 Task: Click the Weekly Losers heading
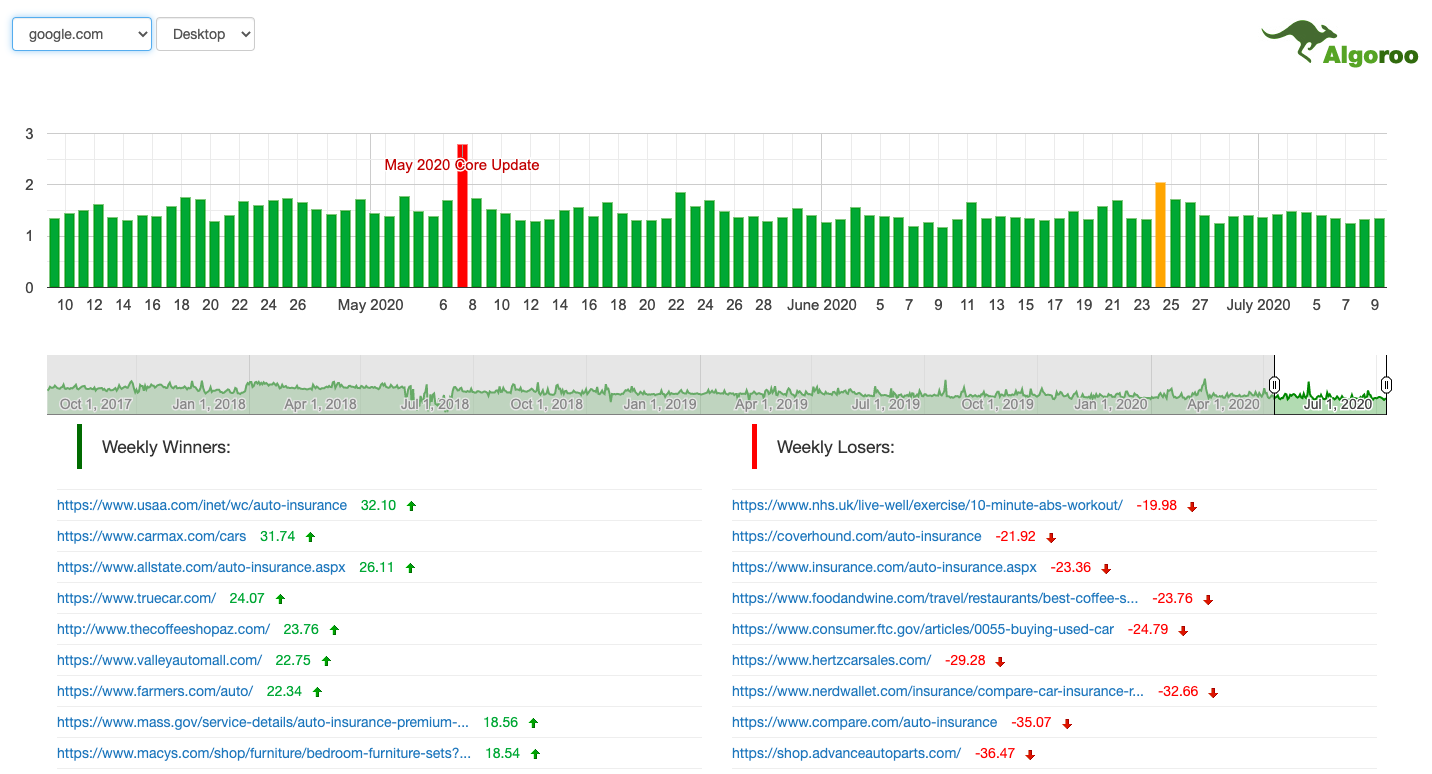point(836,447)
